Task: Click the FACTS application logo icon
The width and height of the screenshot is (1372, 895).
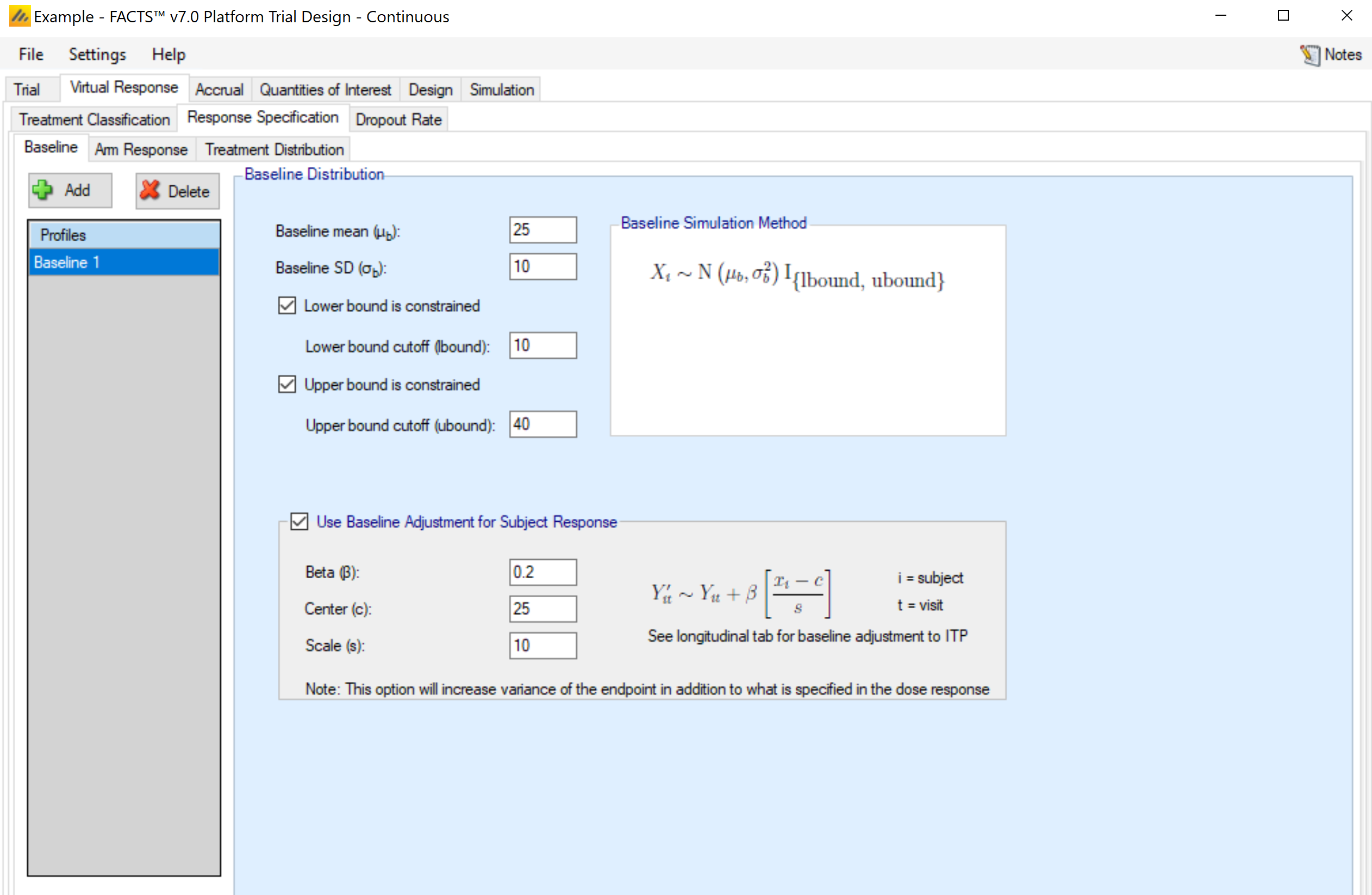Action: point(19,16)
